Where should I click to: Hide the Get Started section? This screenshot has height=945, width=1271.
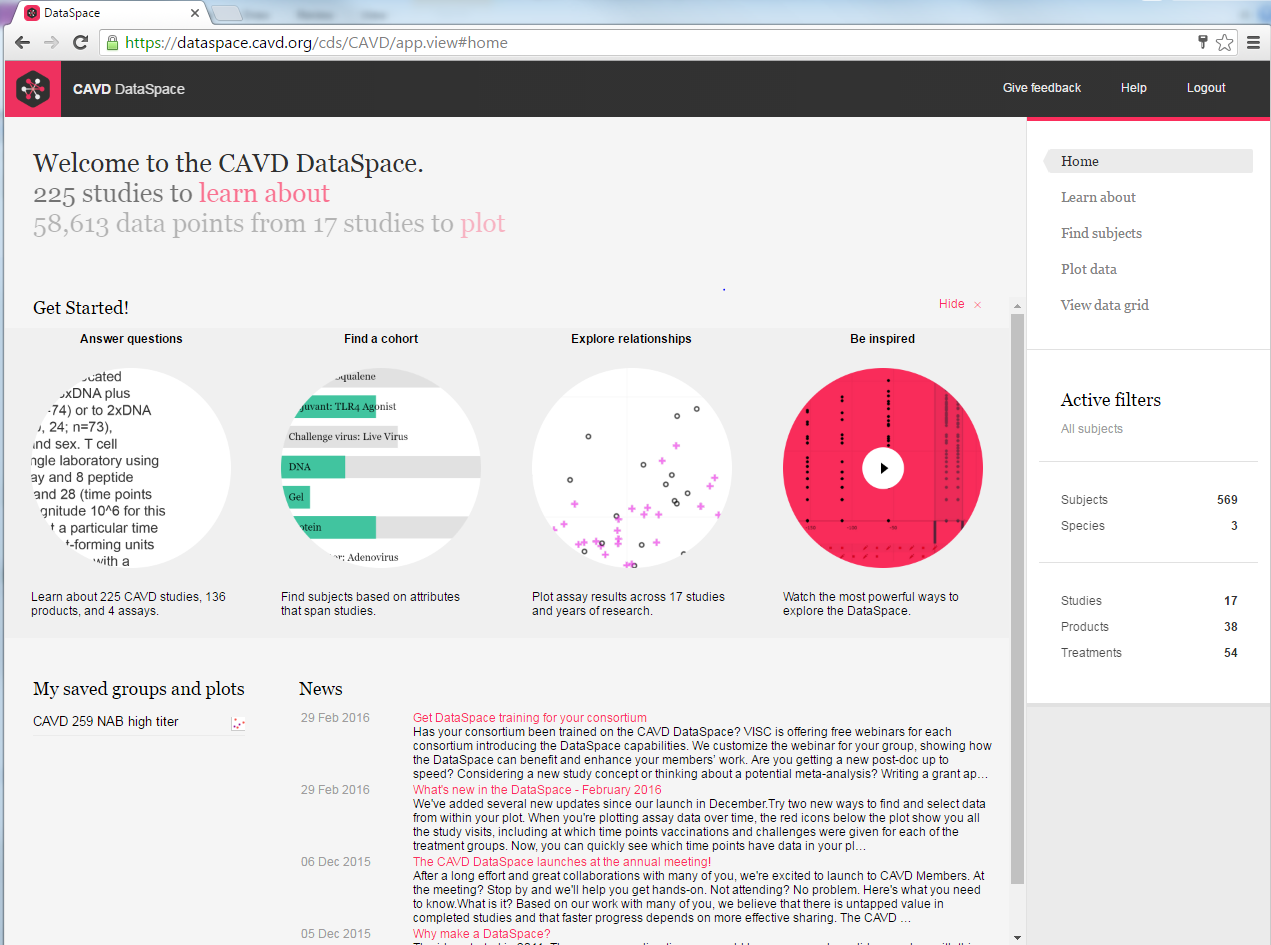(952, 304)
